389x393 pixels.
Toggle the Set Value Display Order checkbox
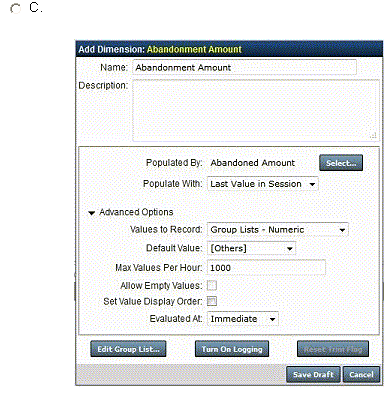tap(212, 301)
